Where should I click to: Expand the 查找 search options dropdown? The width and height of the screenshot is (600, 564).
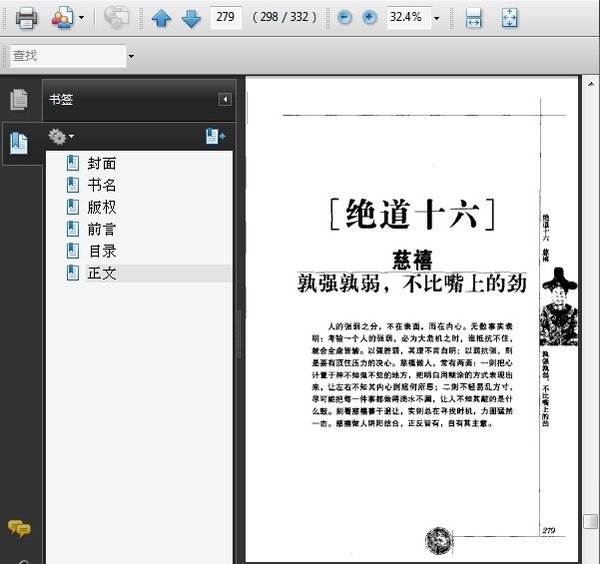point(131,56)
